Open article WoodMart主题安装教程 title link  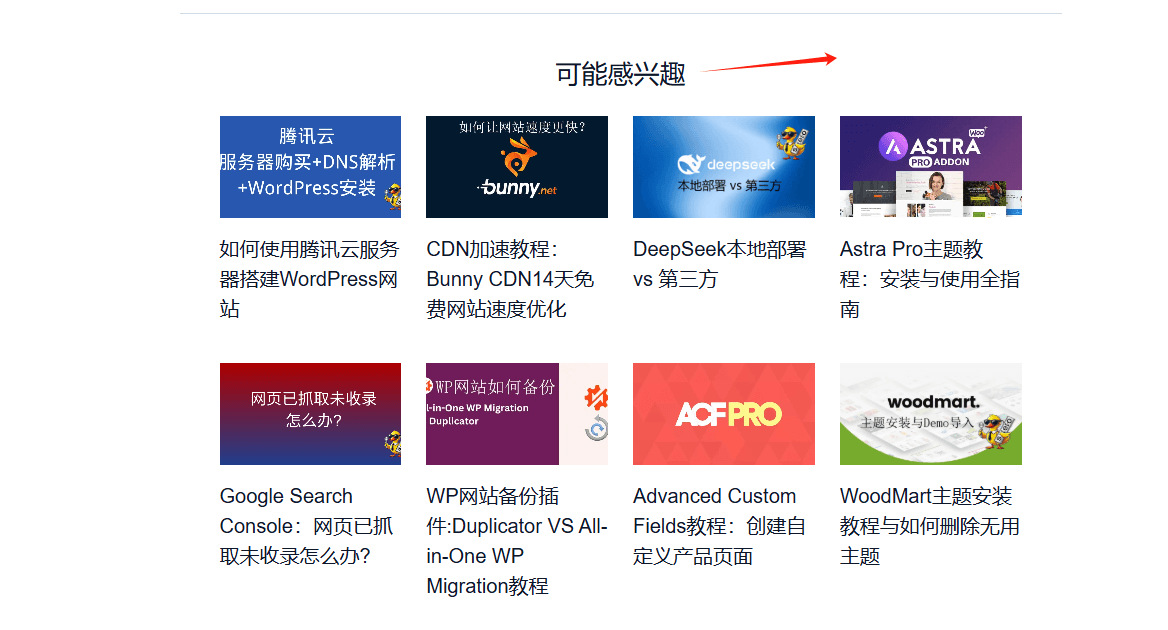click(x=930, y=526)
